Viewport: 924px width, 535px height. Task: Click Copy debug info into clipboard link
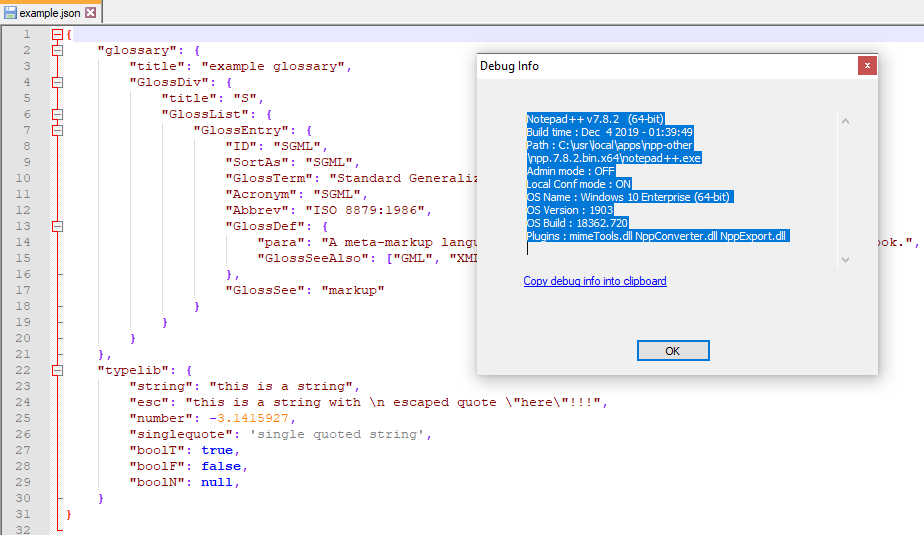tap(595, 281)
